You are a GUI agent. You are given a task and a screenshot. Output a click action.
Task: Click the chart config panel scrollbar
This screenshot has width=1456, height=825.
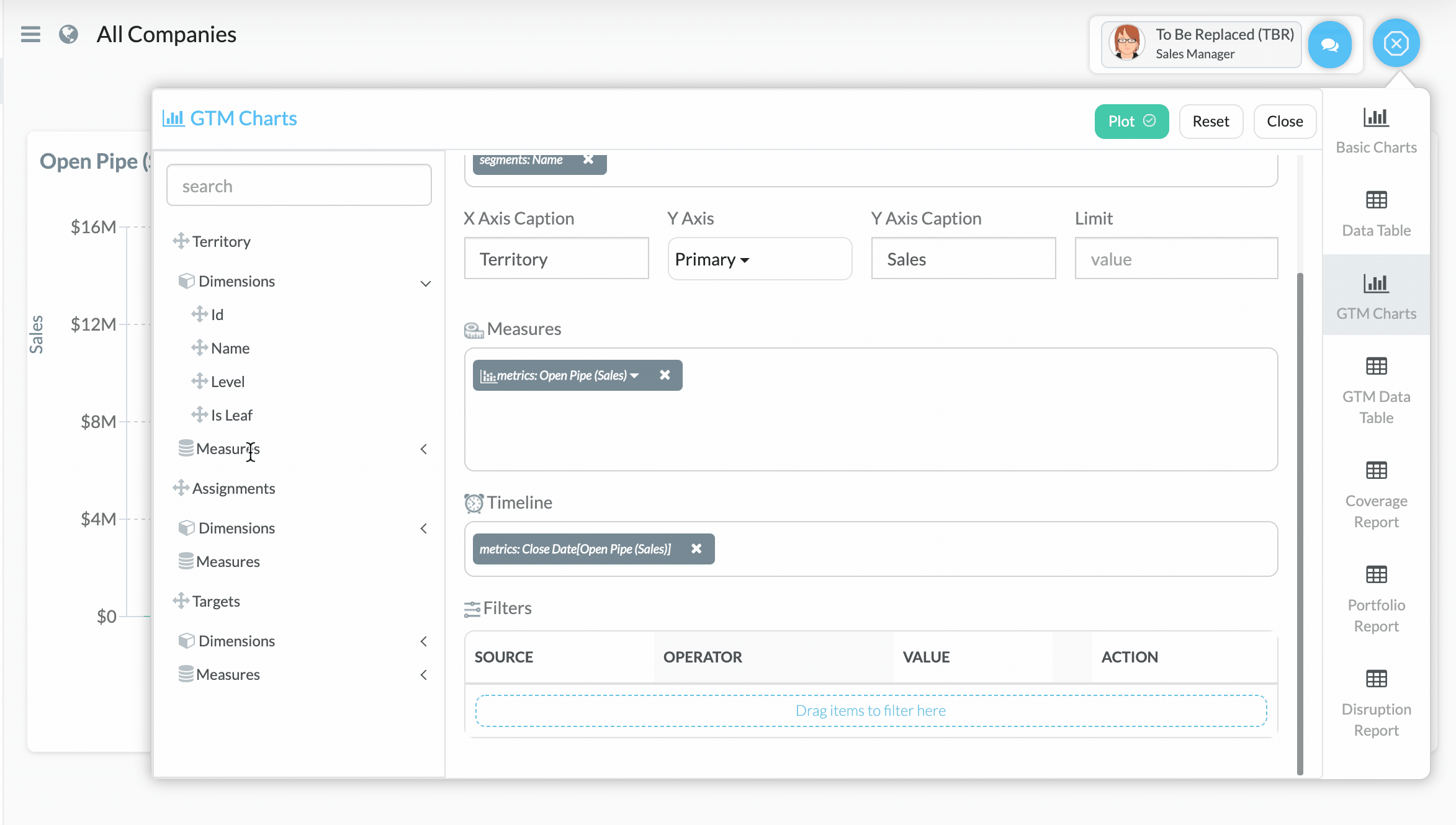point(1300,521)
